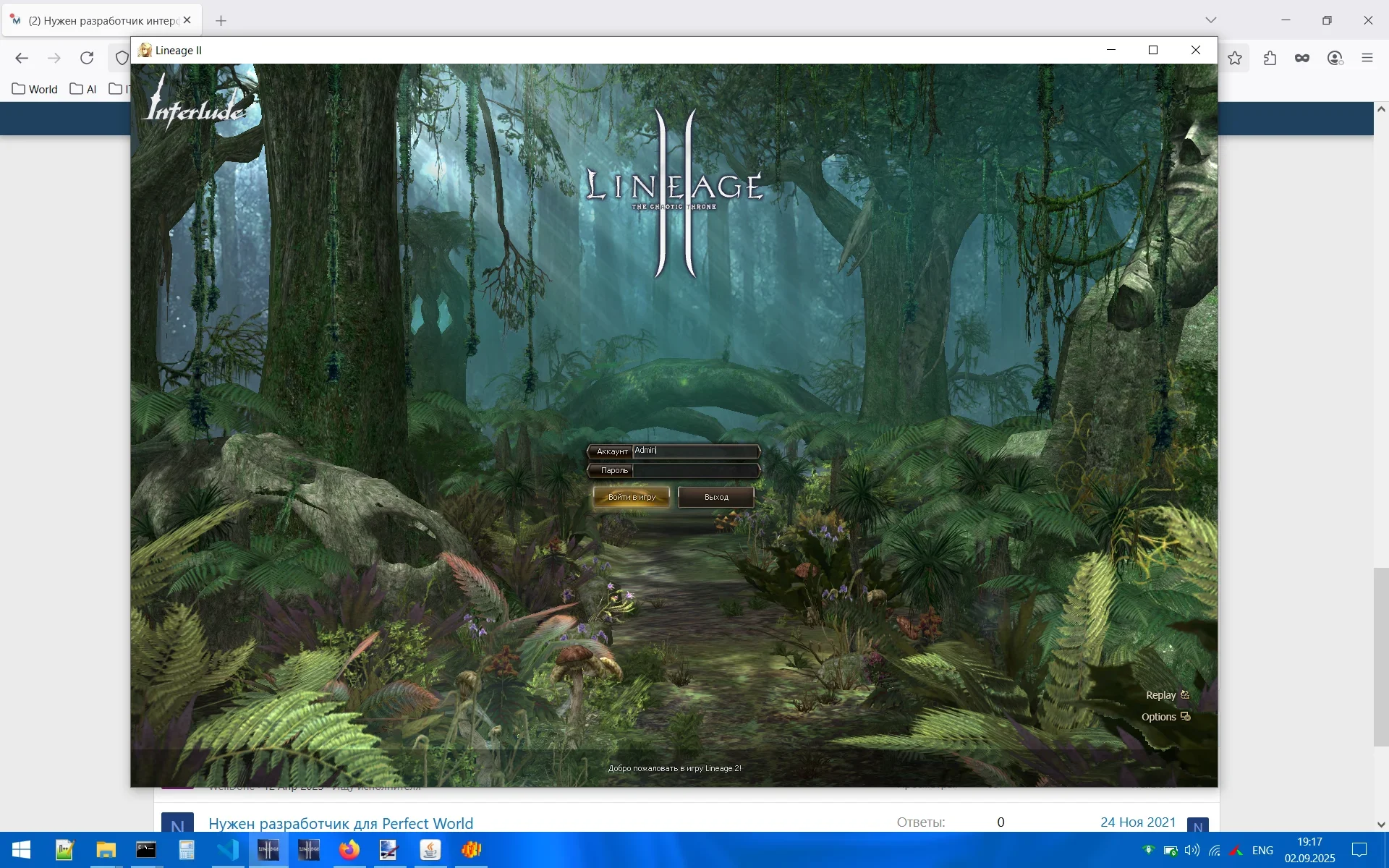Select the browser tab 'Нужен разработчик интер'
The width and height of the screenshot is (1389, 868).
coord(103,20)
